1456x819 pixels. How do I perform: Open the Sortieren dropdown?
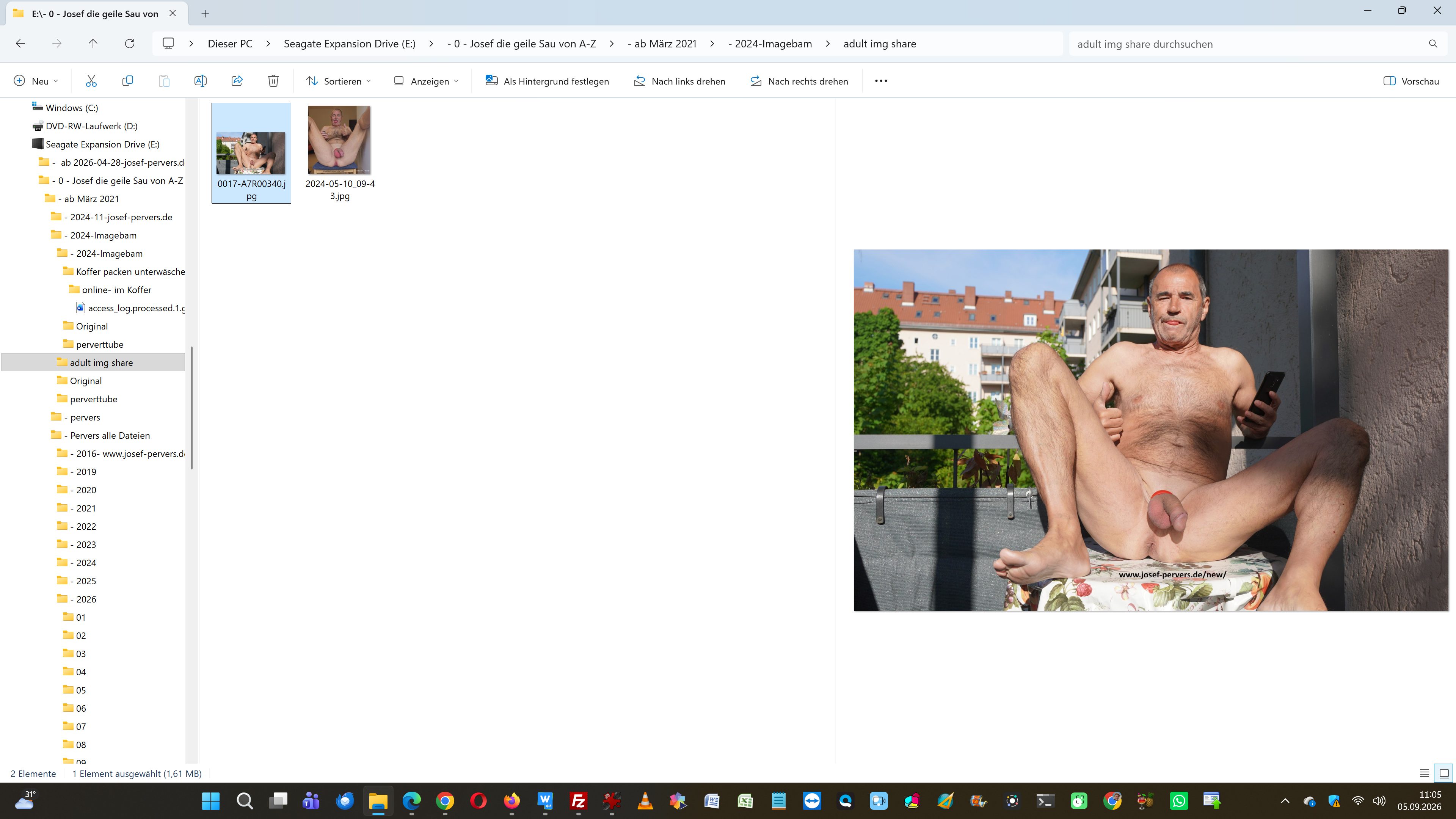click(339, 81)
